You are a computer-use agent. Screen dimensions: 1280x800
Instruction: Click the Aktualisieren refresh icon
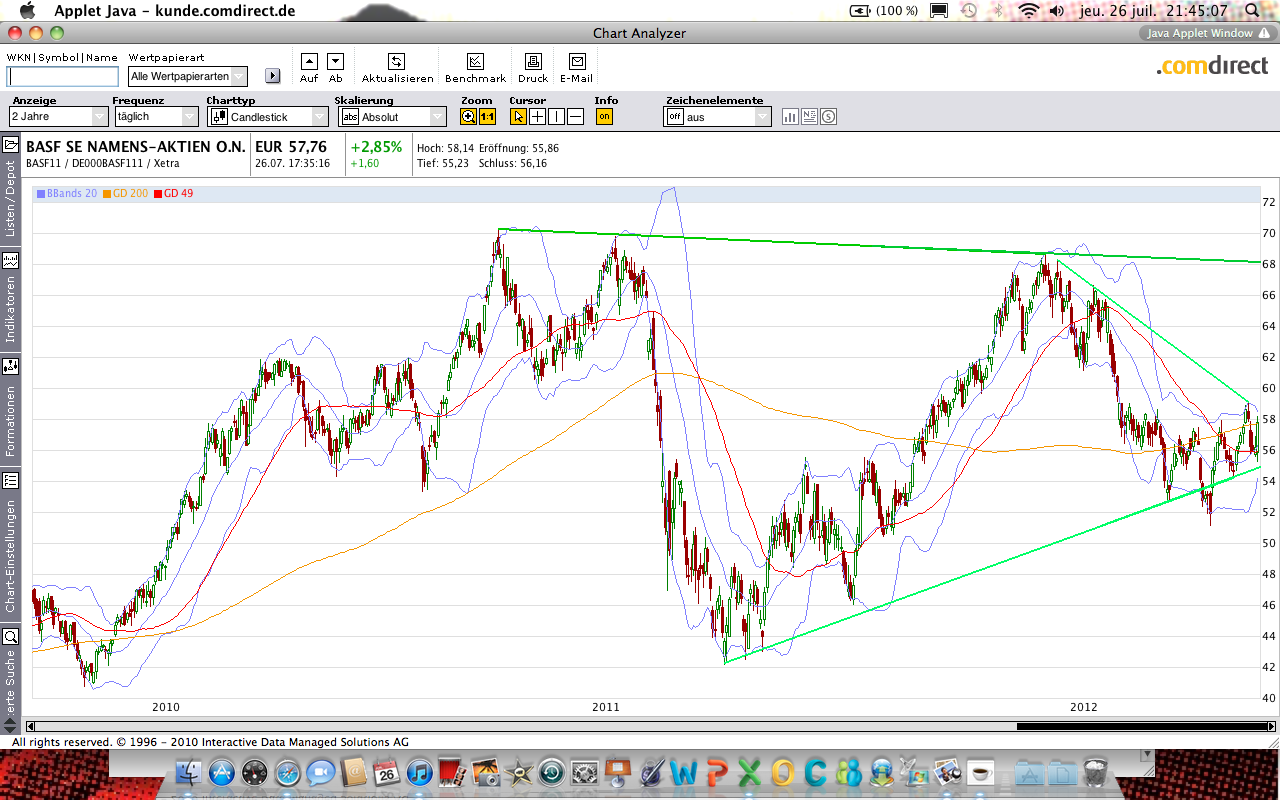(397, 61)
